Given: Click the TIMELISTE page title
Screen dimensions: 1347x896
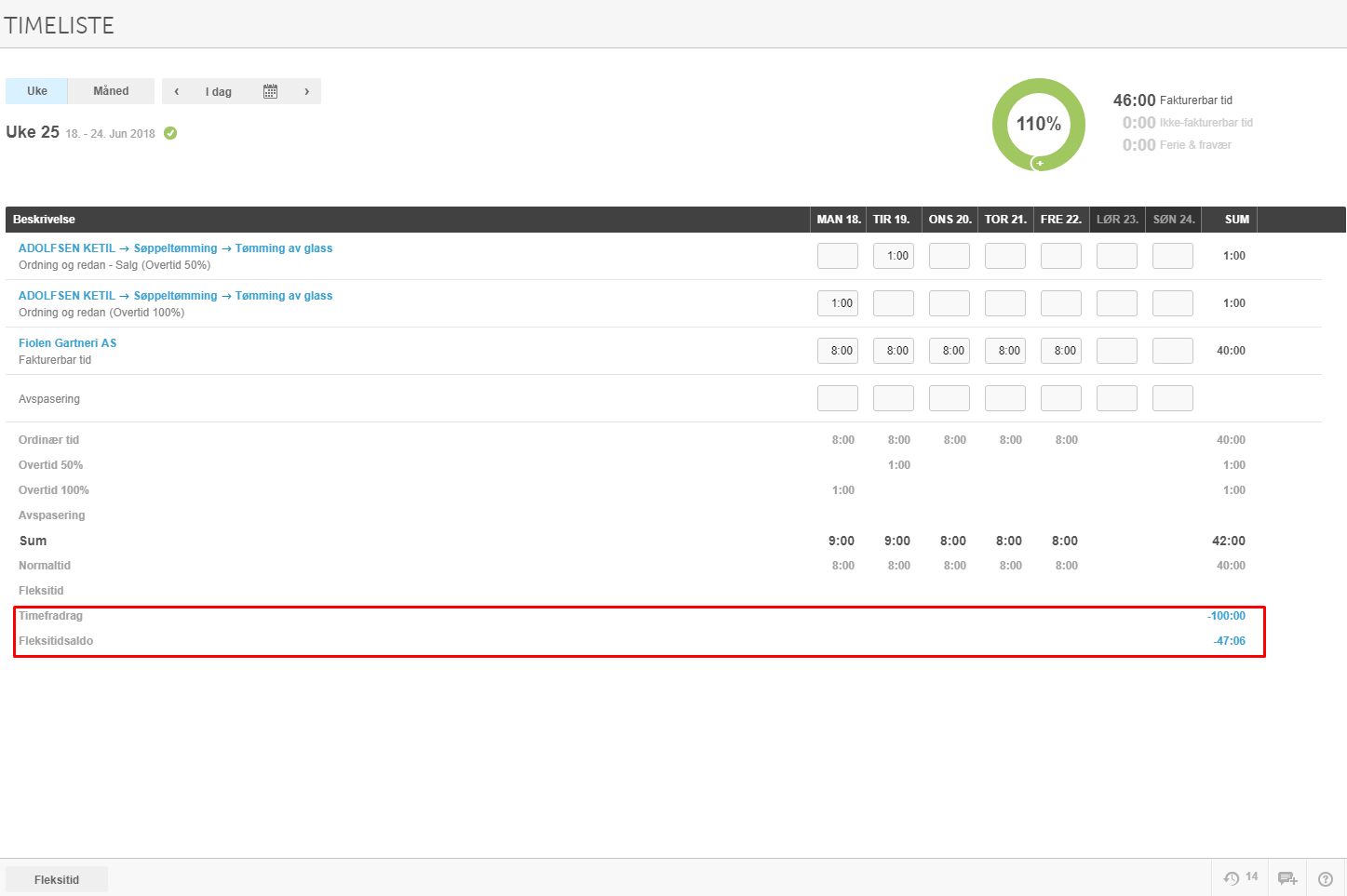Looking at the screenshot, I should [59, 25].
